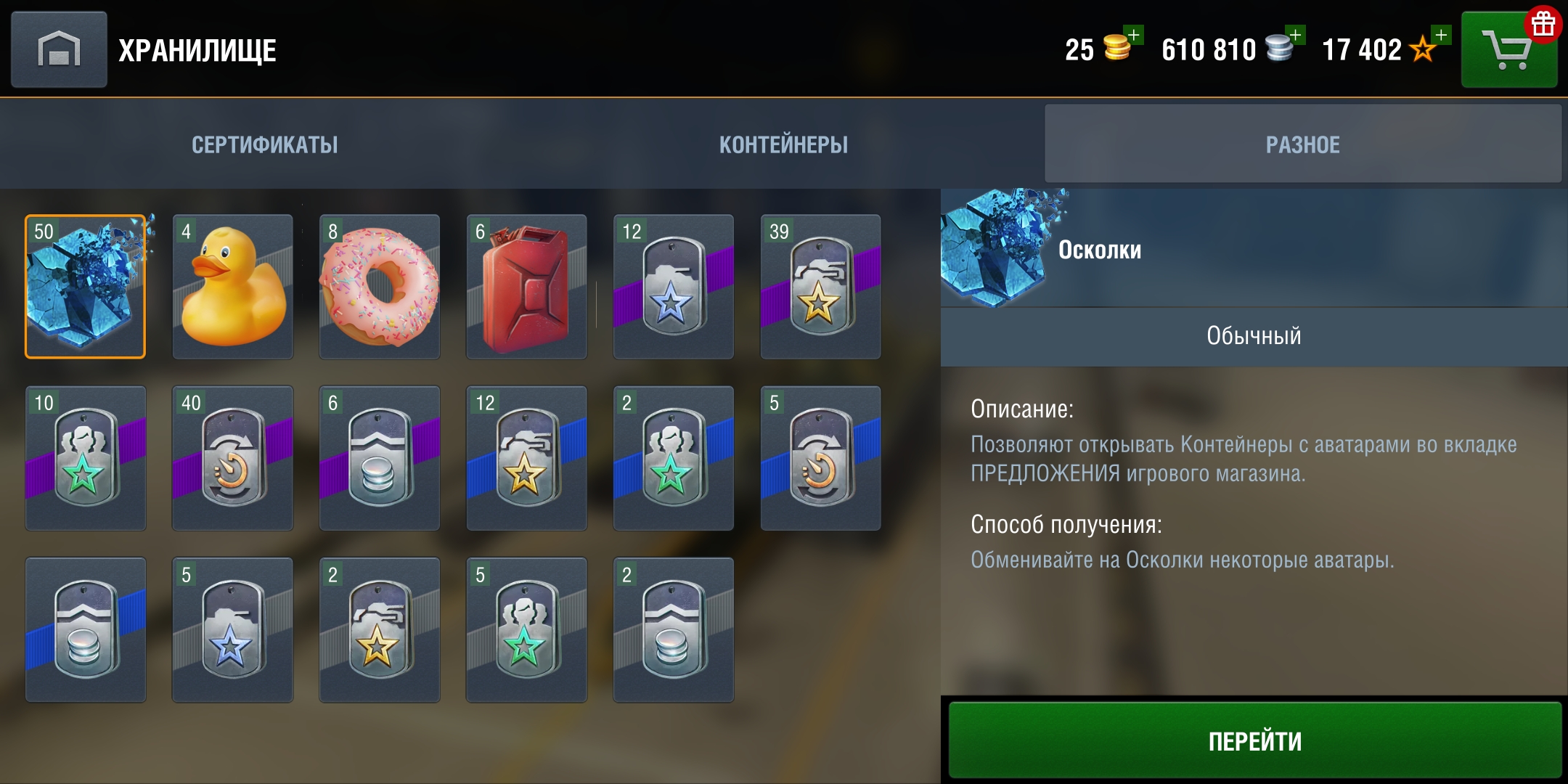Pick purple crew XP booster with count 10
The height and width of the screenshot is (784, 1568).
[x=86, y=458]
